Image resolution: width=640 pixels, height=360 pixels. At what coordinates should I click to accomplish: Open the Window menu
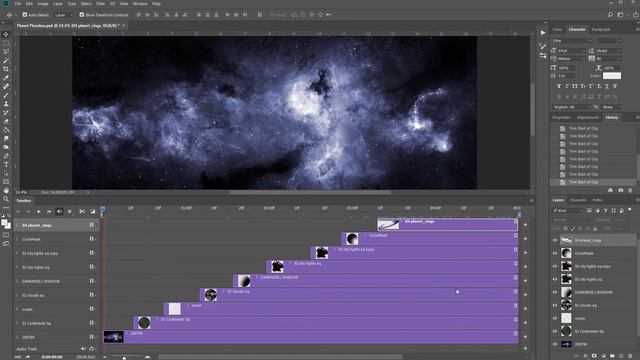[140, 4]
